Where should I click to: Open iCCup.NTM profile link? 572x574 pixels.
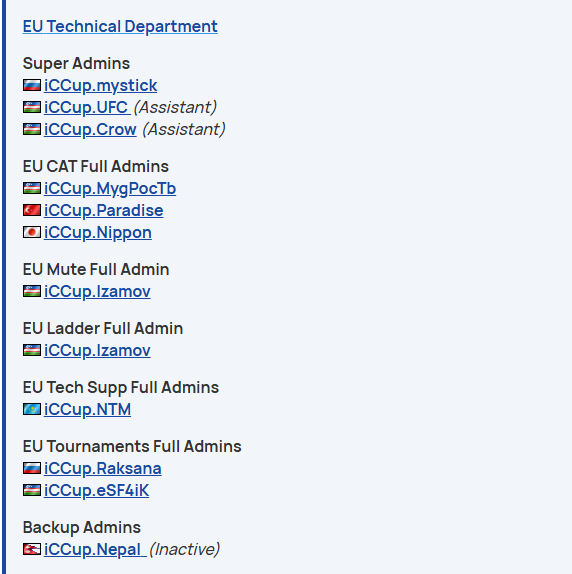click(87, 409)
